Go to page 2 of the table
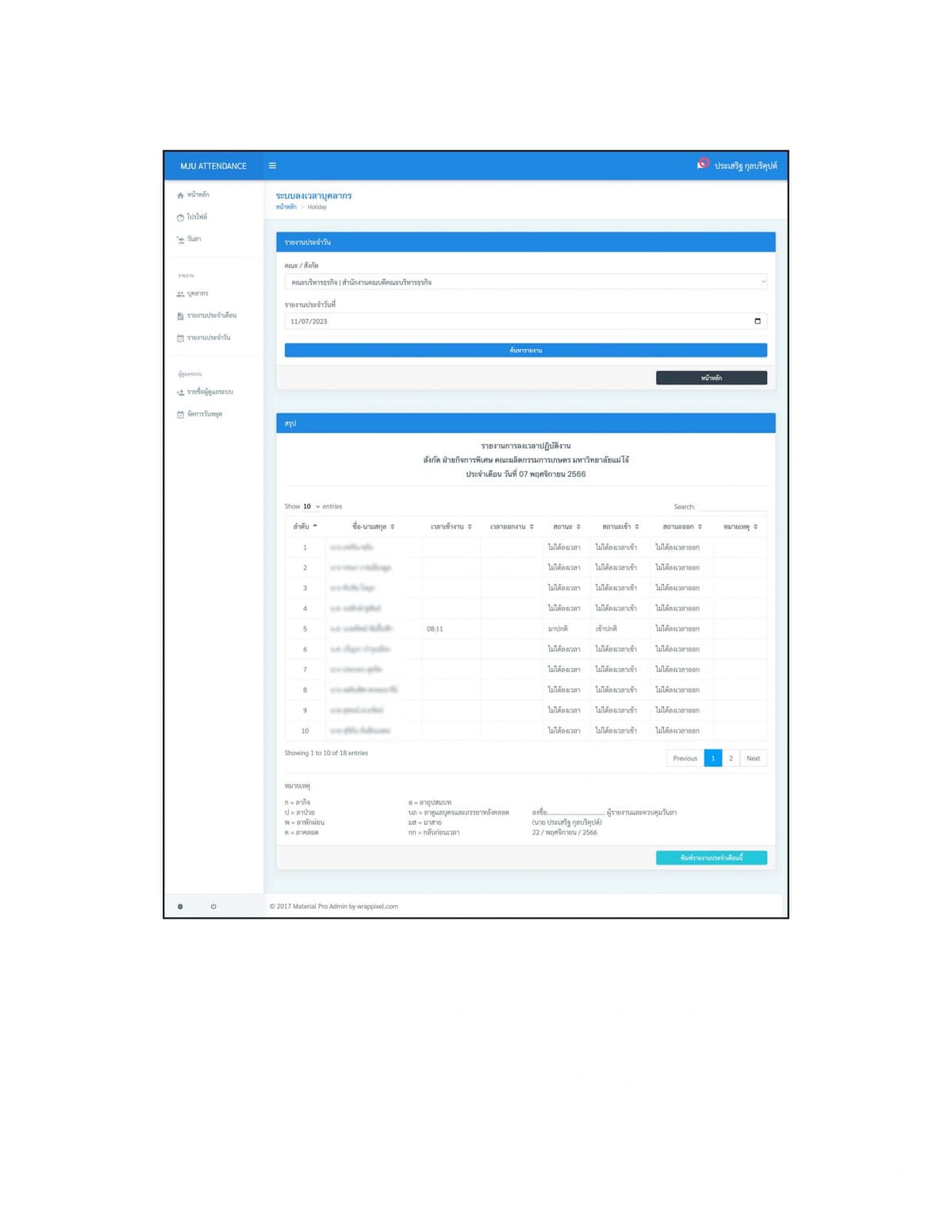Screen dimensions: 952x1232 click(x=731, y=758)
